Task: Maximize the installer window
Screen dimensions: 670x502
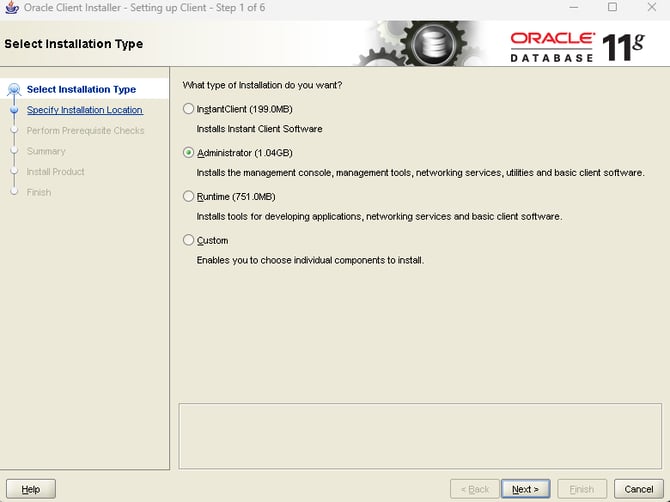Action: pyautogui.click(x=612, y=8)
